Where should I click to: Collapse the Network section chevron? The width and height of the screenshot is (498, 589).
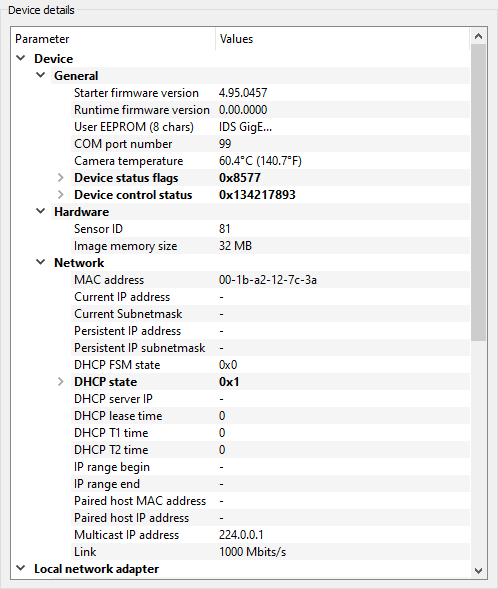[x=41, y=262]
